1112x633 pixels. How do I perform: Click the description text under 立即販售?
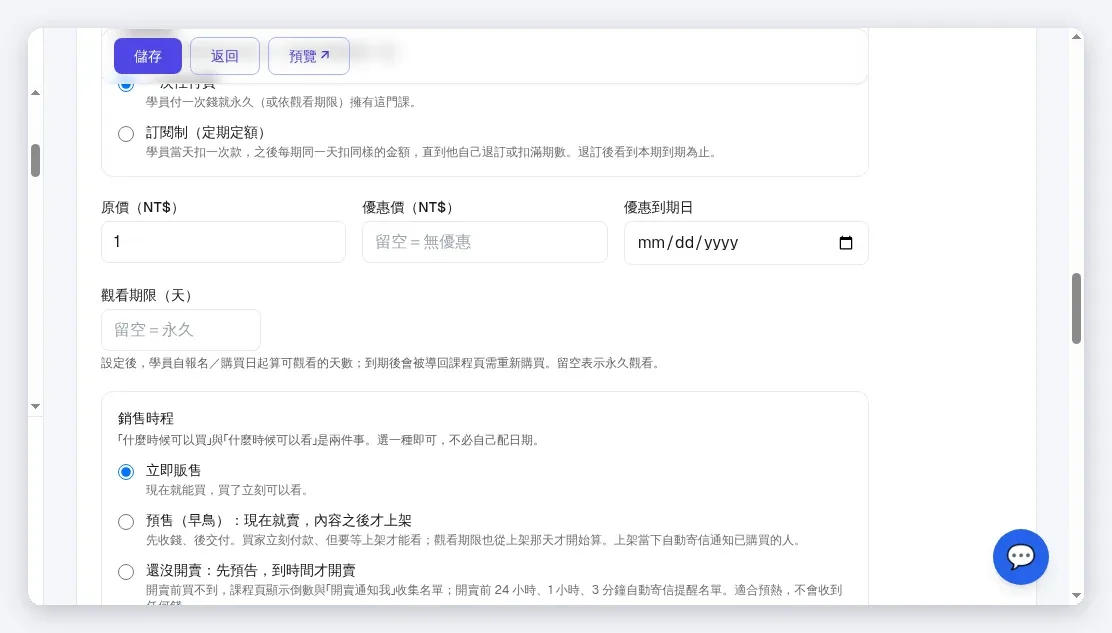tap(229, 490)
